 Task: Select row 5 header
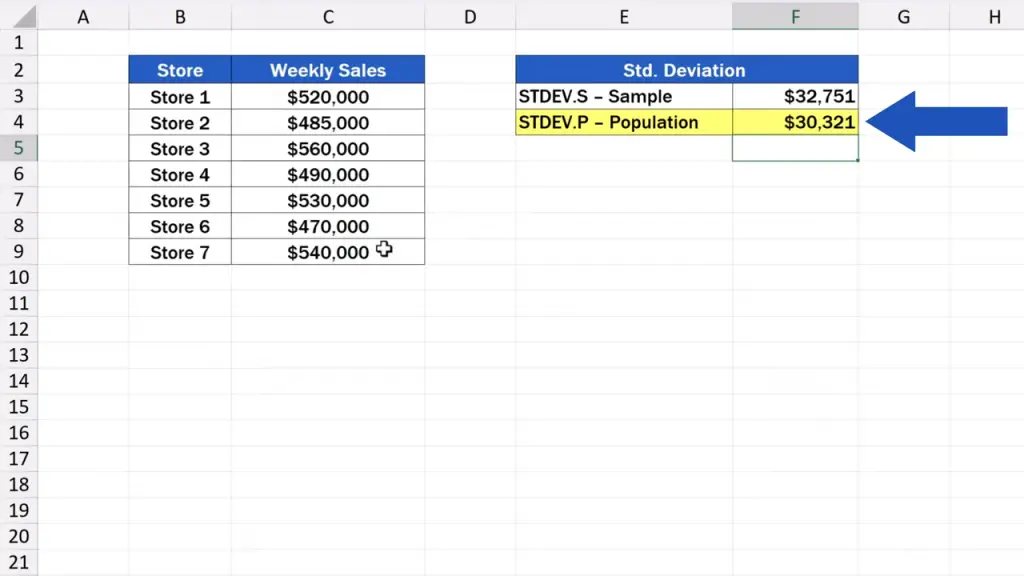click(x=18, y=148)
